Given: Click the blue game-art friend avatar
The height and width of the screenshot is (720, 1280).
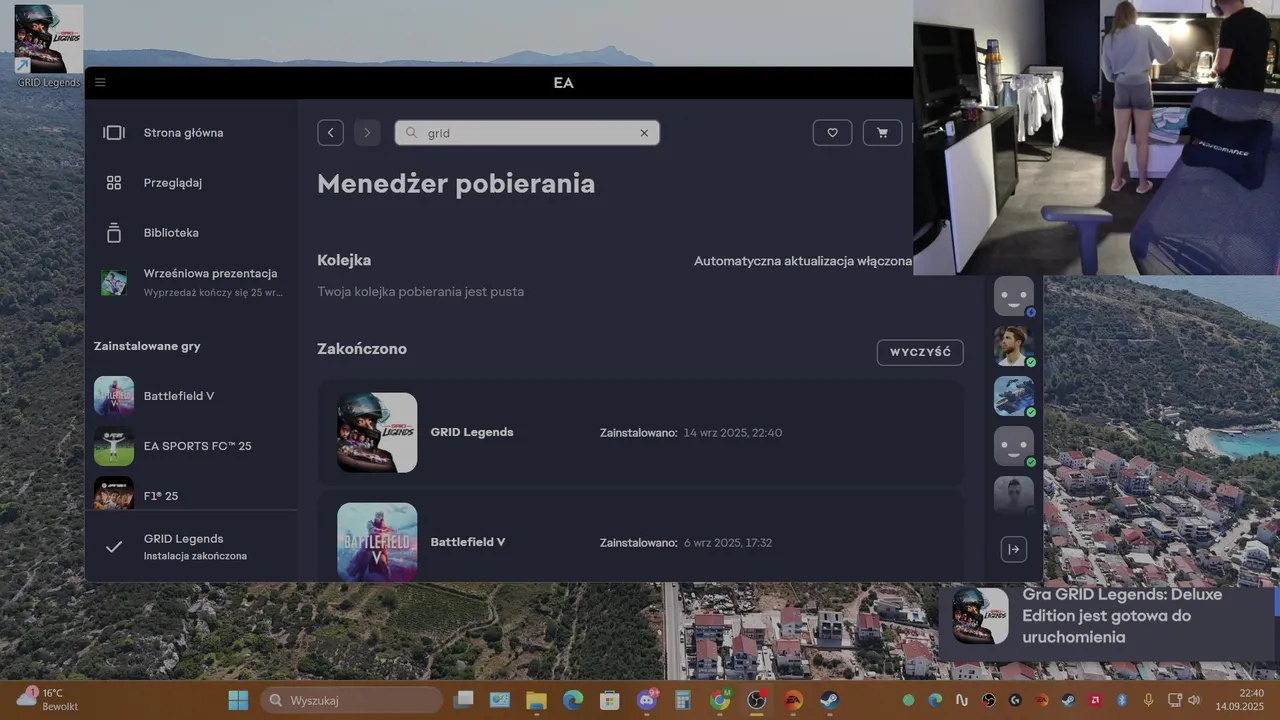Looking at the screenshot, I should point(1014,396).
